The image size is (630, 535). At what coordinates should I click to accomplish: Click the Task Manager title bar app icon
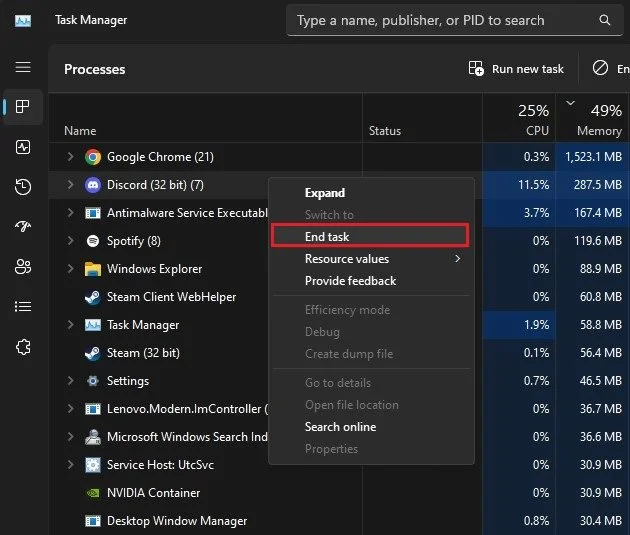click(23, 20)
